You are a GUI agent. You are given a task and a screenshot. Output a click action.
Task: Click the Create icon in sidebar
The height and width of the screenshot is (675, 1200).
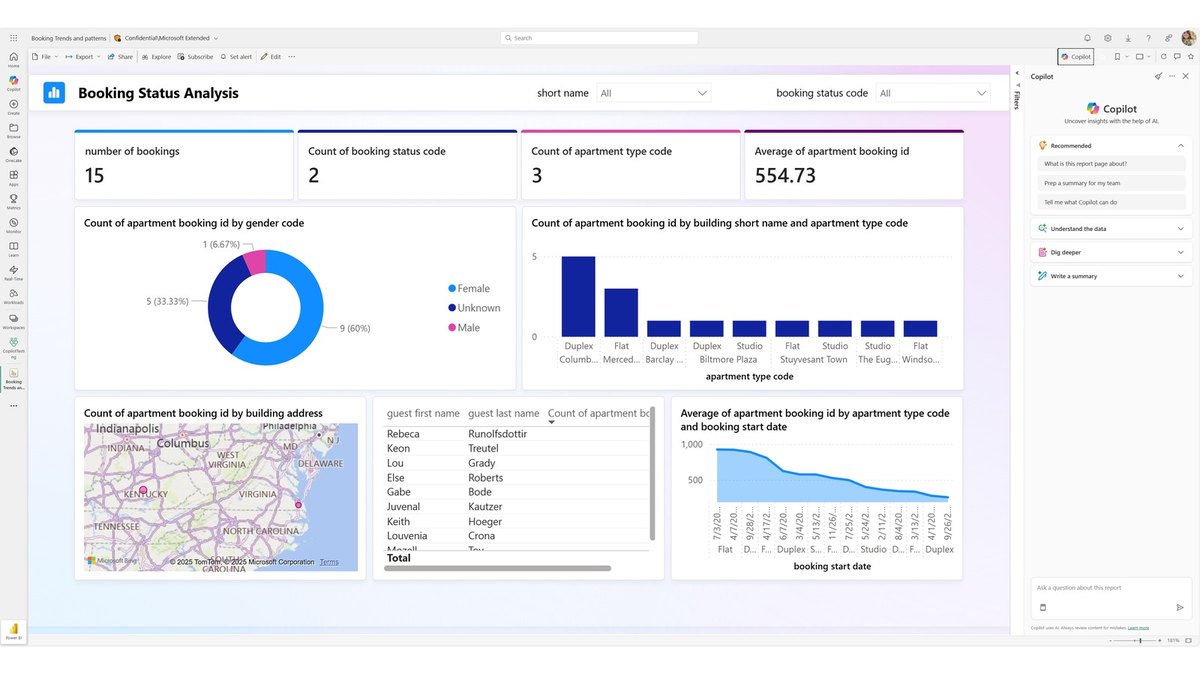click(x=13, y=107)
